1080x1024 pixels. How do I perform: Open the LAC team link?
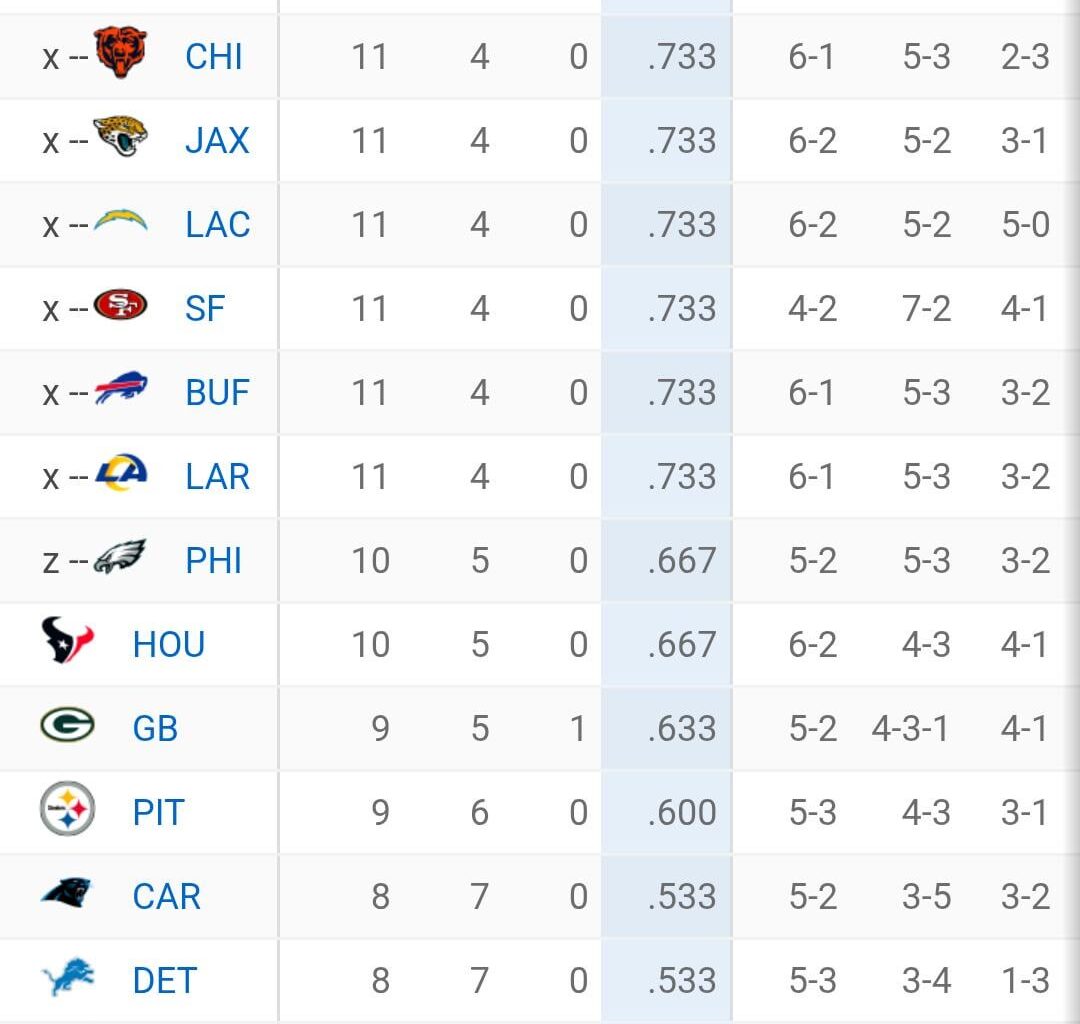(216, 224)
